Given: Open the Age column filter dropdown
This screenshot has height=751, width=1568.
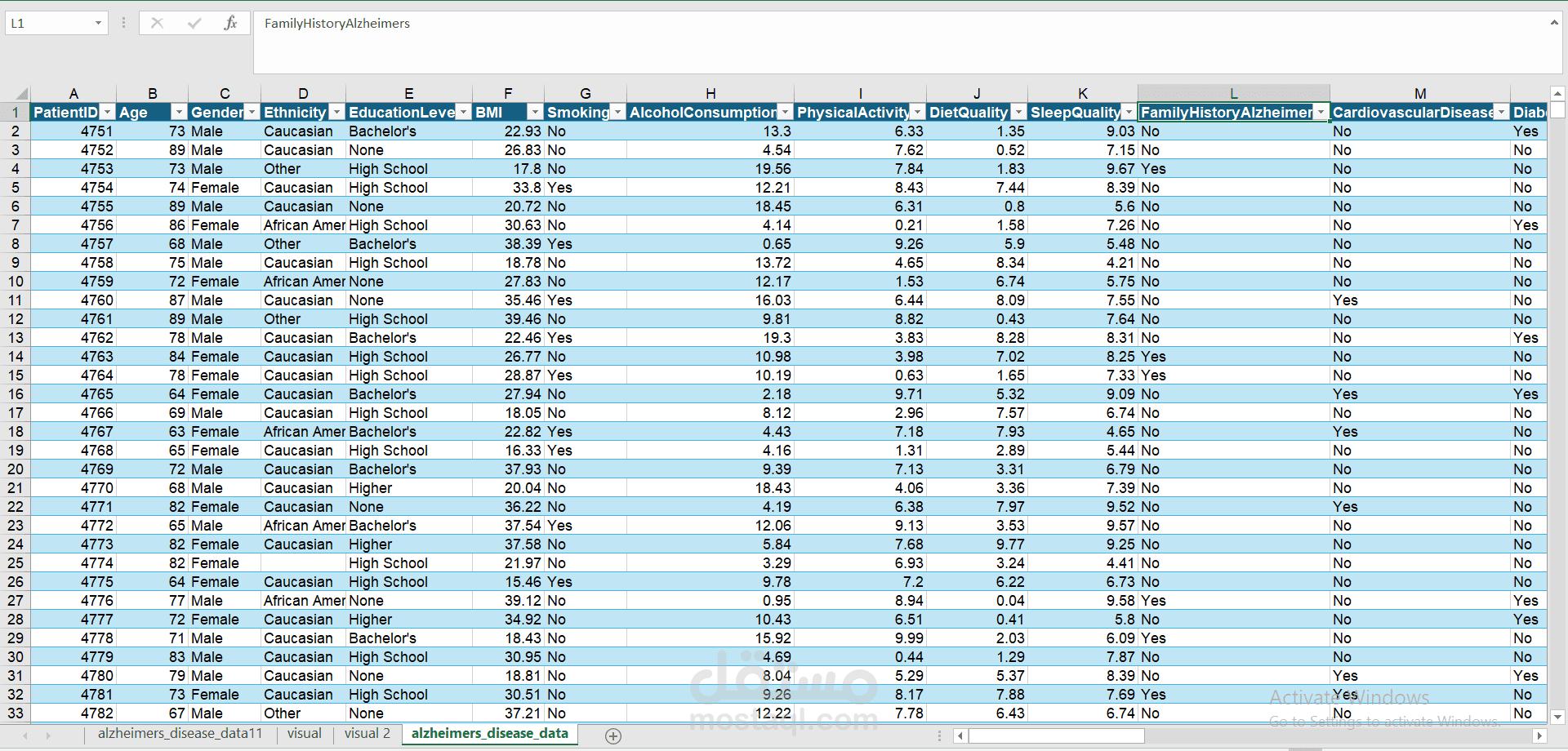Looking at the screenshot, I should (179, 112).
